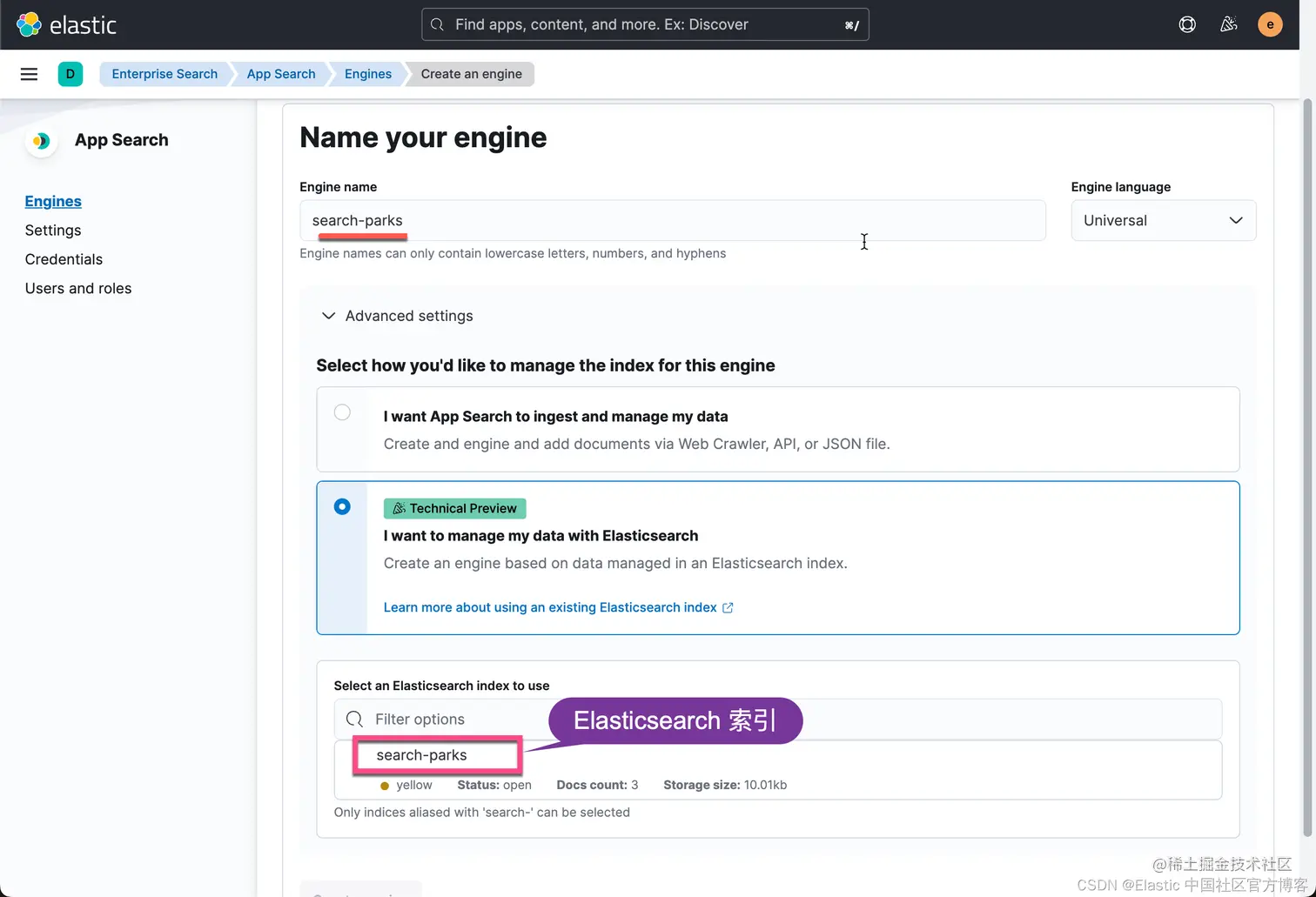Open Engines in the sidebar

tap(53, 201)
